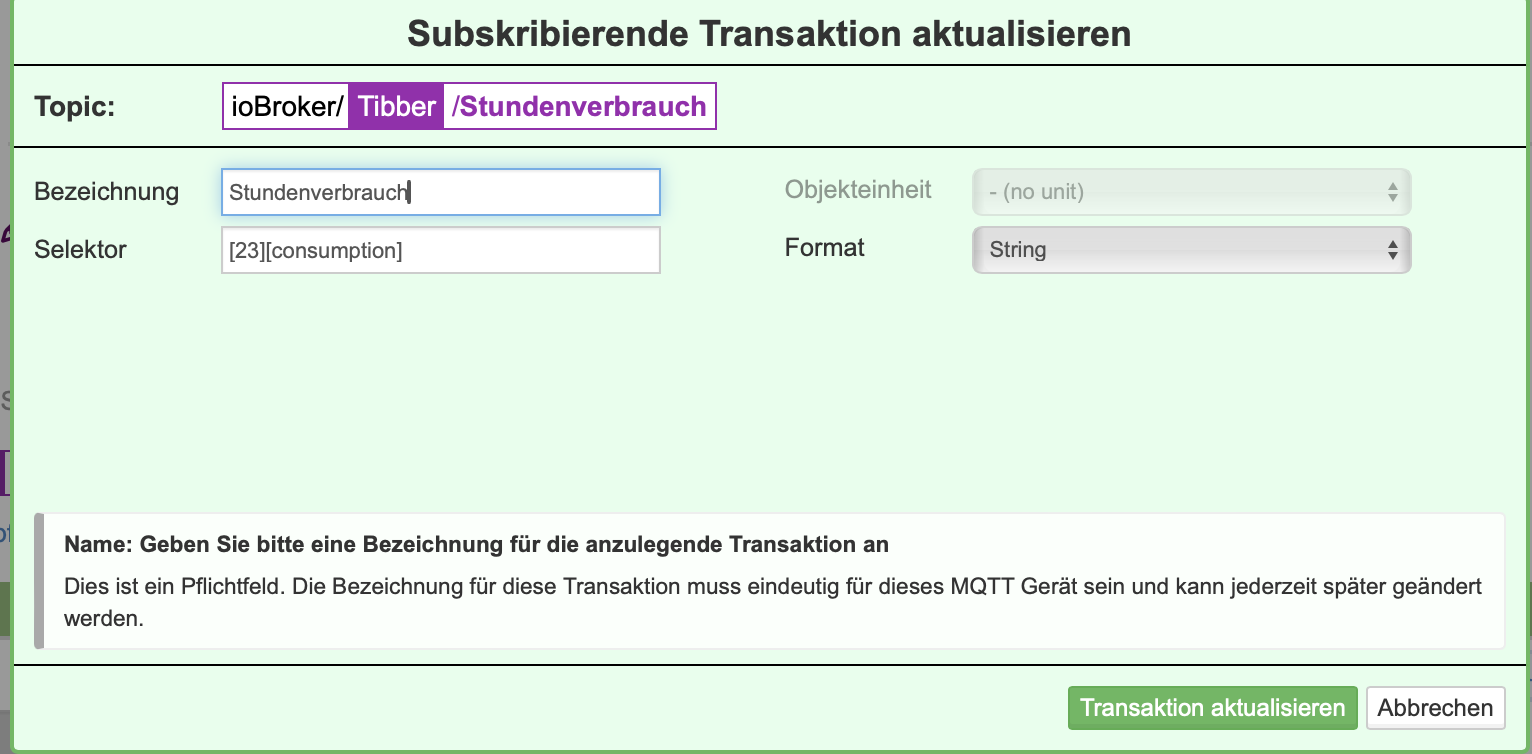Cancel with the Abbrechen button
Viewport: 1532px width, 754px height.
click(1435, 708)
